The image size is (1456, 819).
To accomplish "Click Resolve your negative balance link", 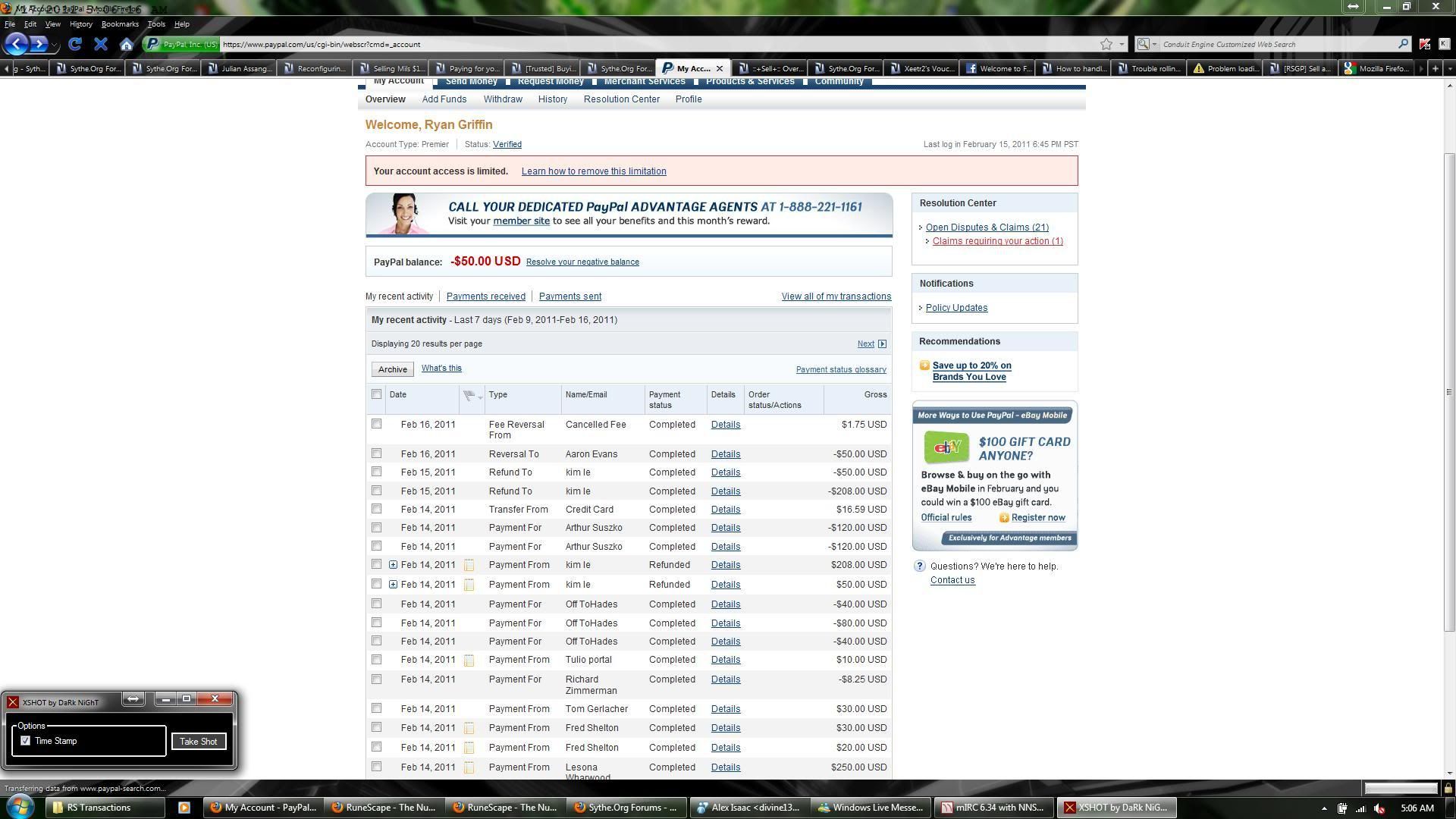I will (x=582, y=262).
